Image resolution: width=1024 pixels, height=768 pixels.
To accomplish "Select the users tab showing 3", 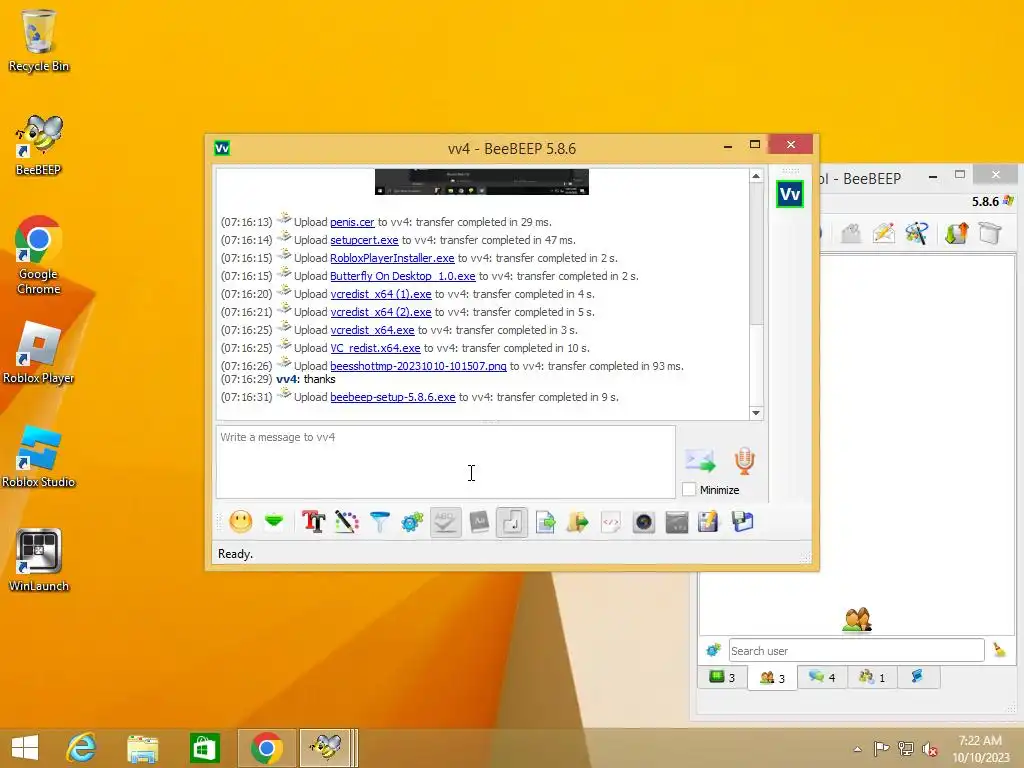I will [x=773, y=678].
